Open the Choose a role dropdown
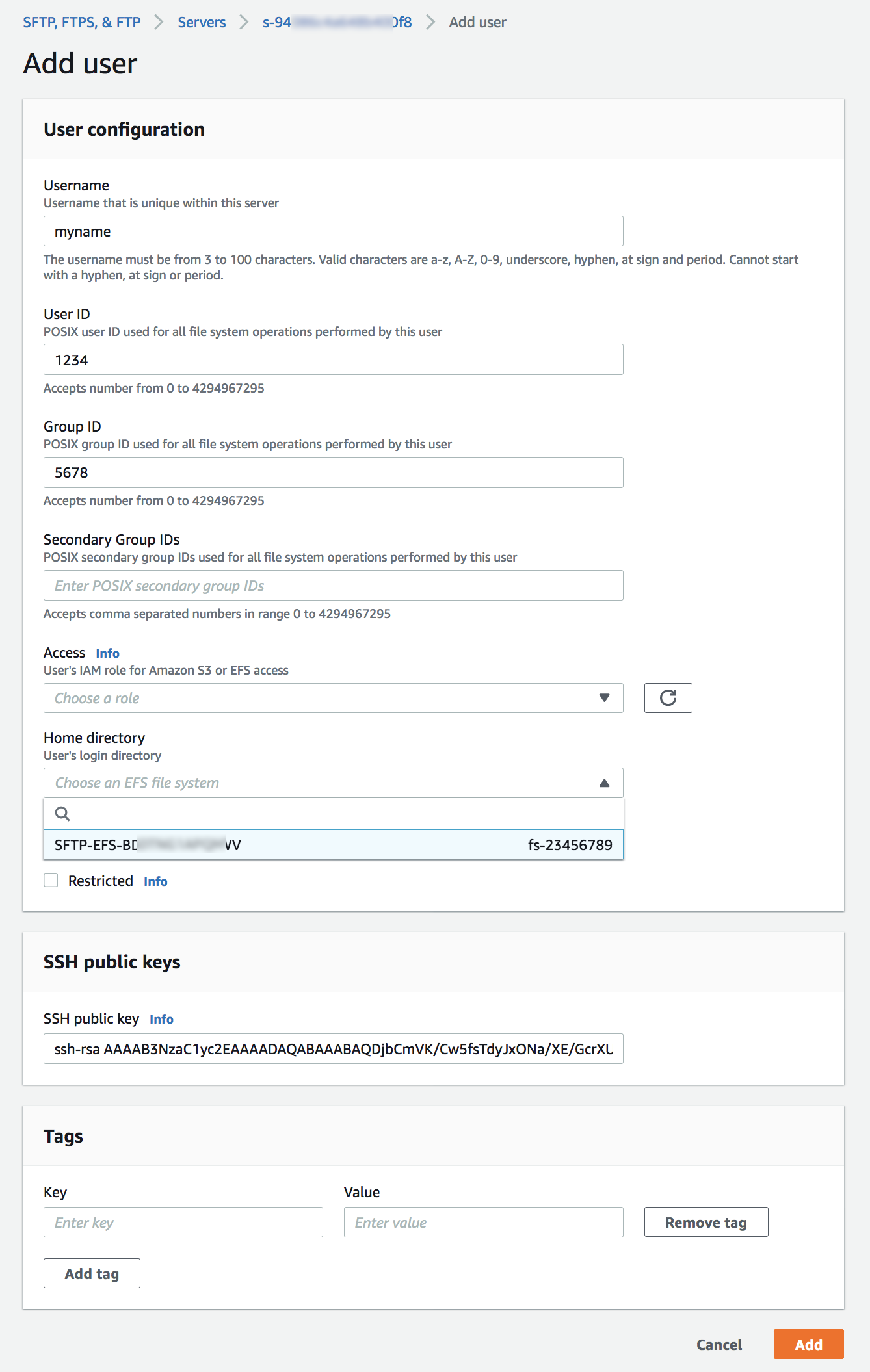Viewport: 870px width, 1372px height. pos(333,698)
